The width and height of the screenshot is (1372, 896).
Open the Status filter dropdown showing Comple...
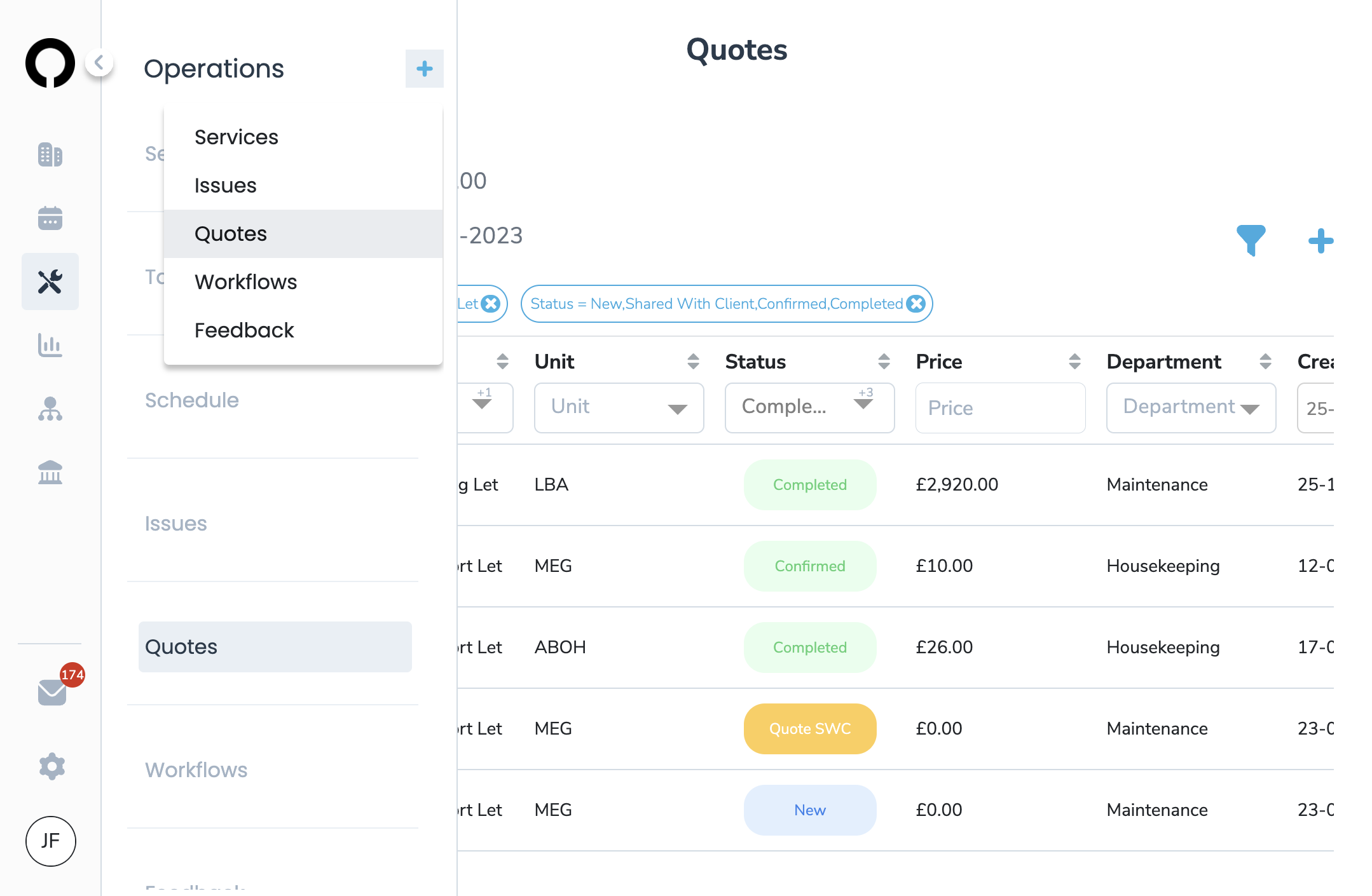coord(810,407)
